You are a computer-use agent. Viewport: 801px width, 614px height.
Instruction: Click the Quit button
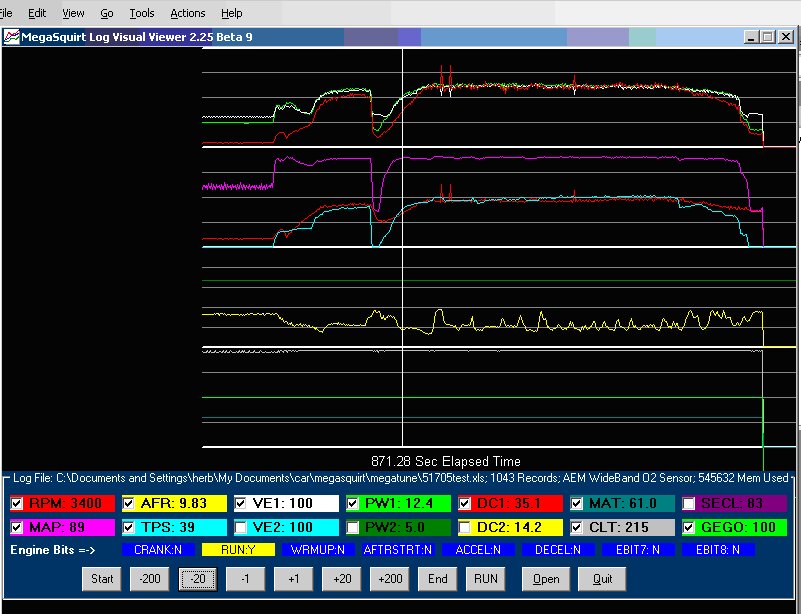point(602,579)
